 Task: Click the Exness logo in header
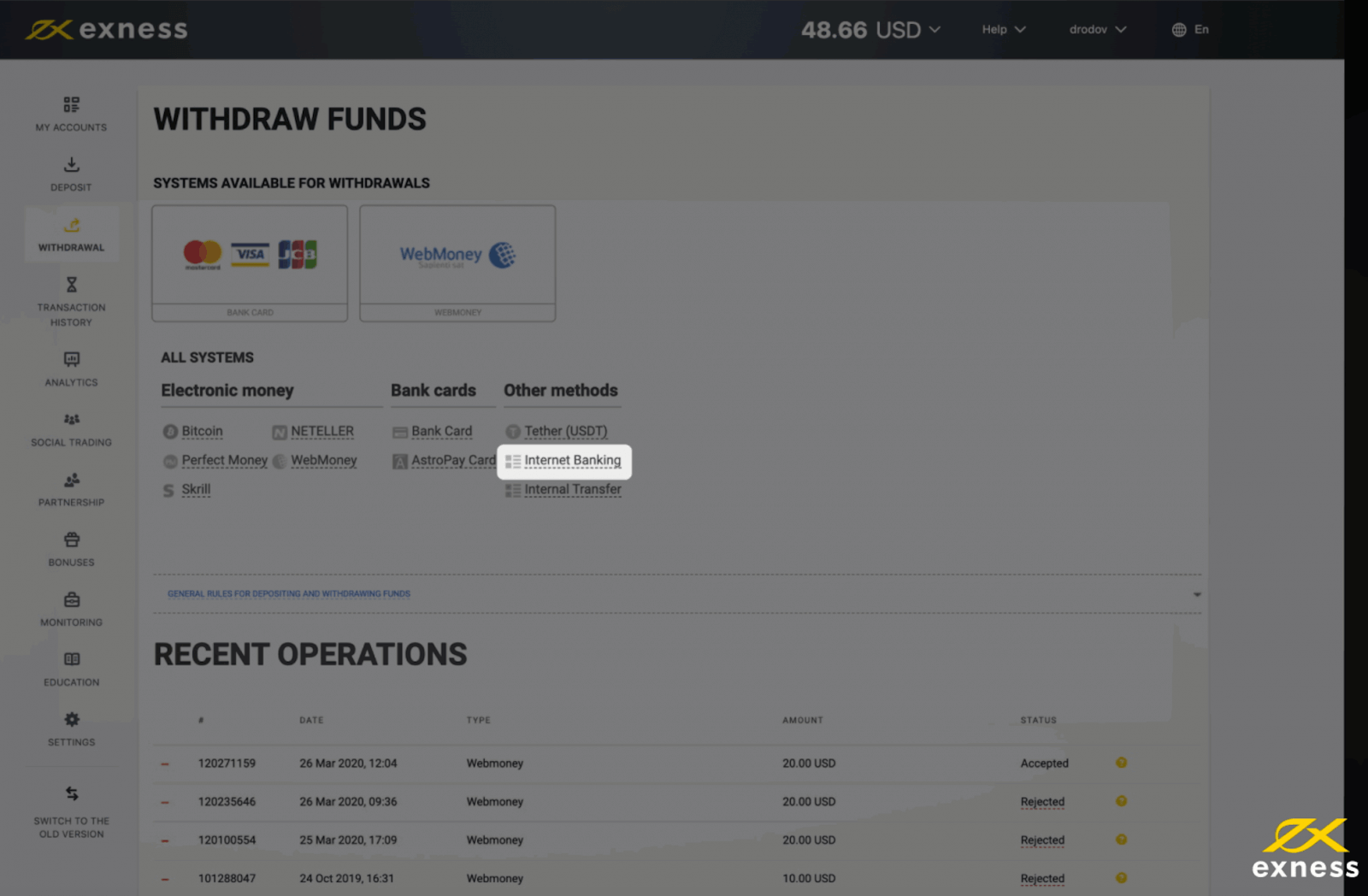106,29
